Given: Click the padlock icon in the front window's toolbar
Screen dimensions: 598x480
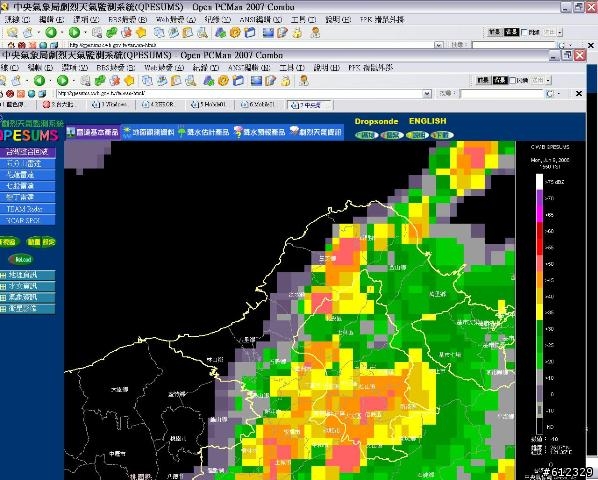Looking at the screenshot, I should [x=286, y=80].
